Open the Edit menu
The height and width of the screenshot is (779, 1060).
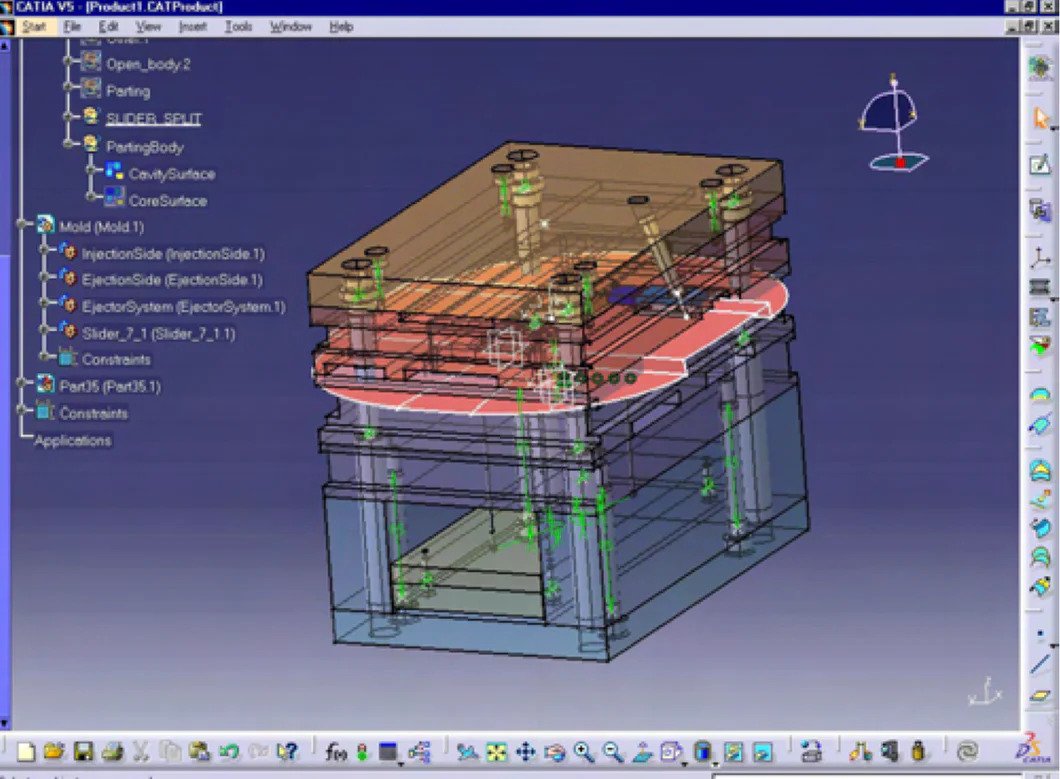click(x=108, y=26)
